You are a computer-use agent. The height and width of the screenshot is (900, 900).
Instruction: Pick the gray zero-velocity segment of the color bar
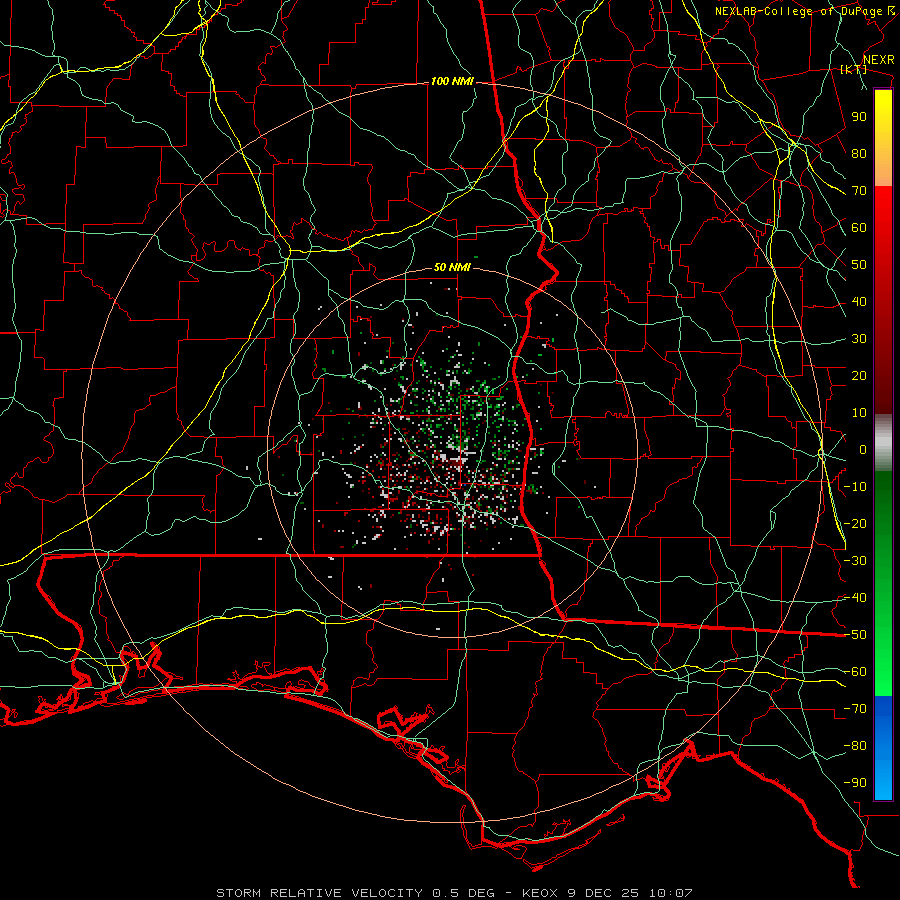tap(883, 442)
